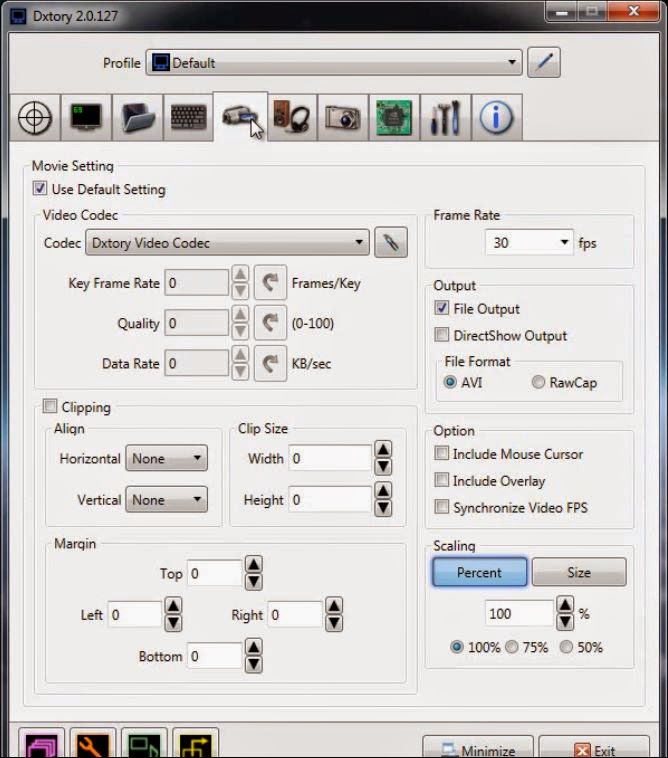
Task: Click the scaling percent input field
Action: point(519,613)
